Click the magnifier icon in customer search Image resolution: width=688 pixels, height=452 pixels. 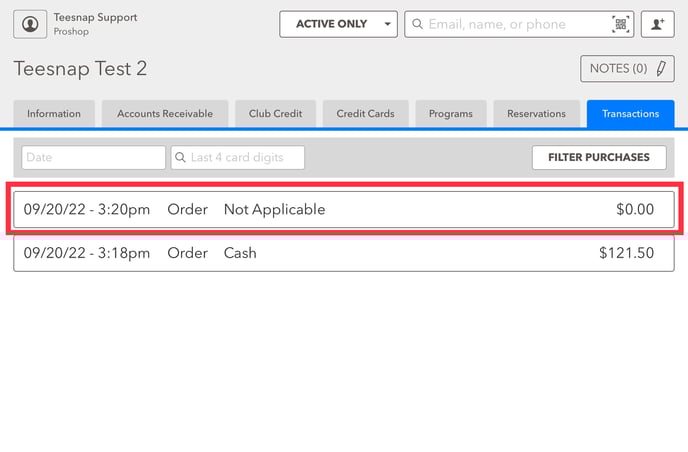[417, 24]
